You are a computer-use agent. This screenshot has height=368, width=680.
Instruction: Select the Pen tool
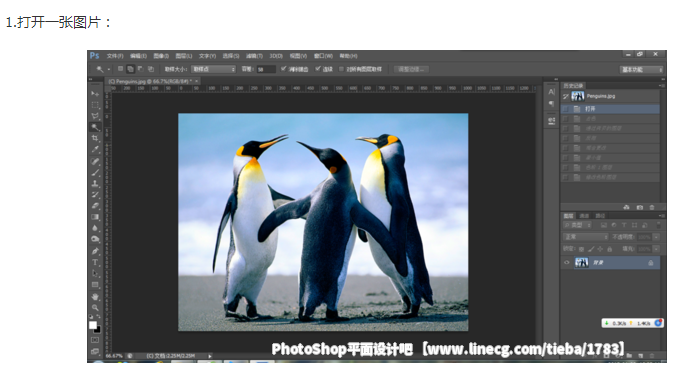[95, 251]
